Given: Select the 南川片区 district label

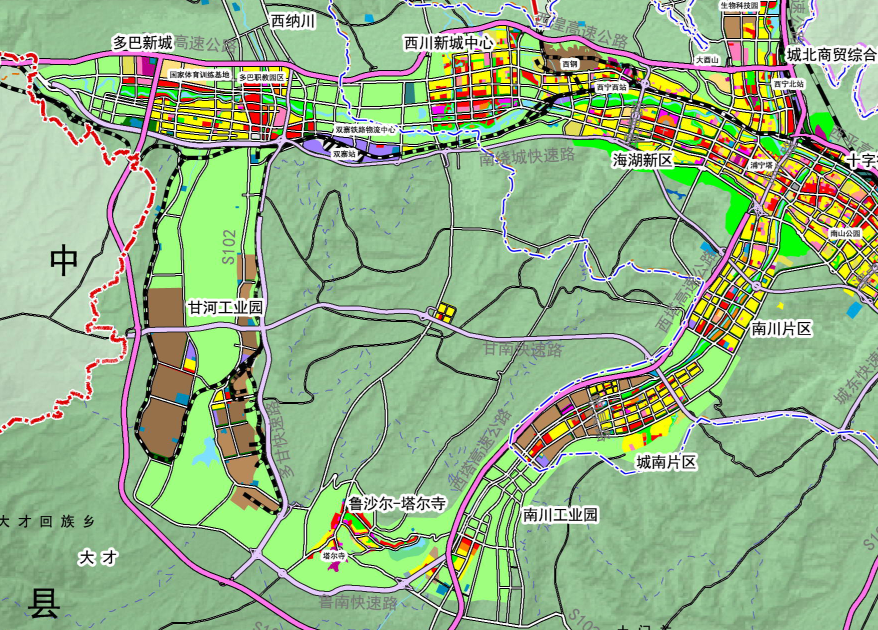Looking at the screenshot, I should (x=781, y=329).
